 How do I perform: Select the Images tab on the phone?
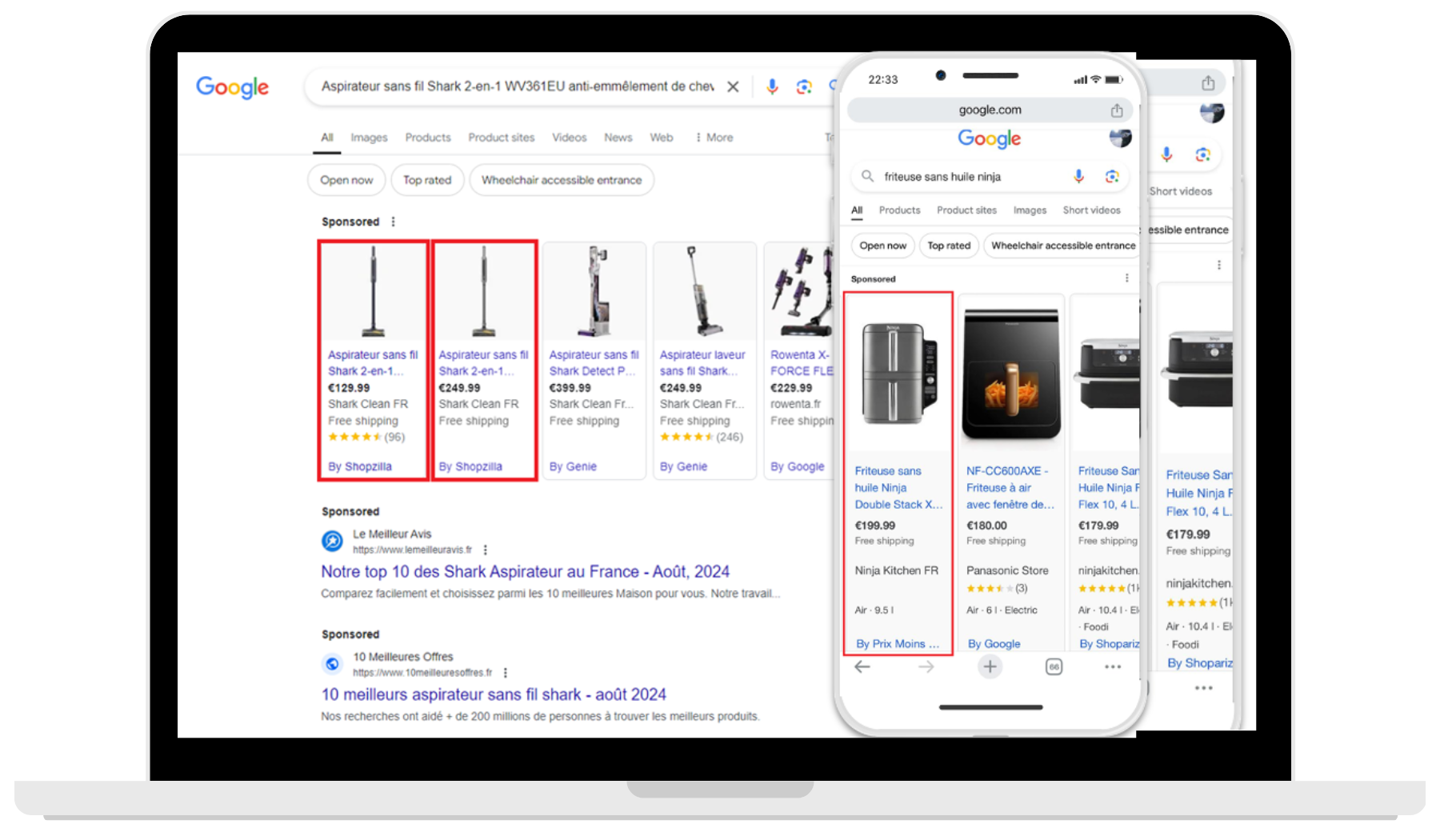click(1030, 210)
